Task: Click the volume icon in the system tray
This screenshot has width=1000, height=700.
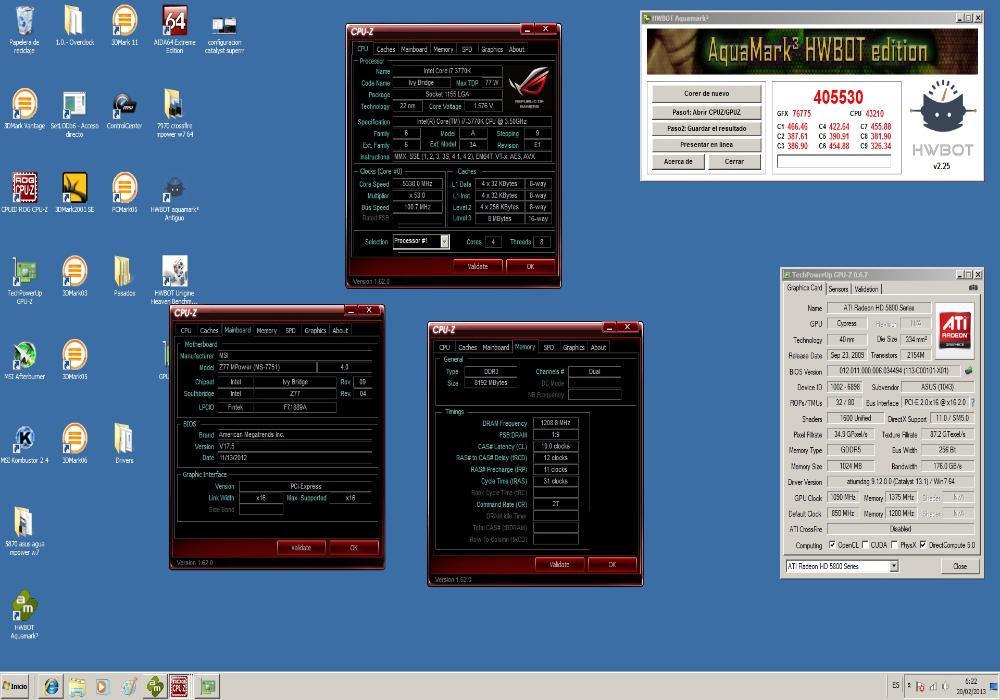Action: point(945,686)
